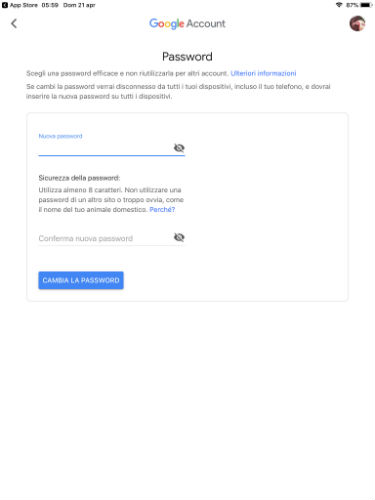The height and width of the screenshot is (500, 375).
Task: Focus the Nuova password input field
Action: point(105,148)
